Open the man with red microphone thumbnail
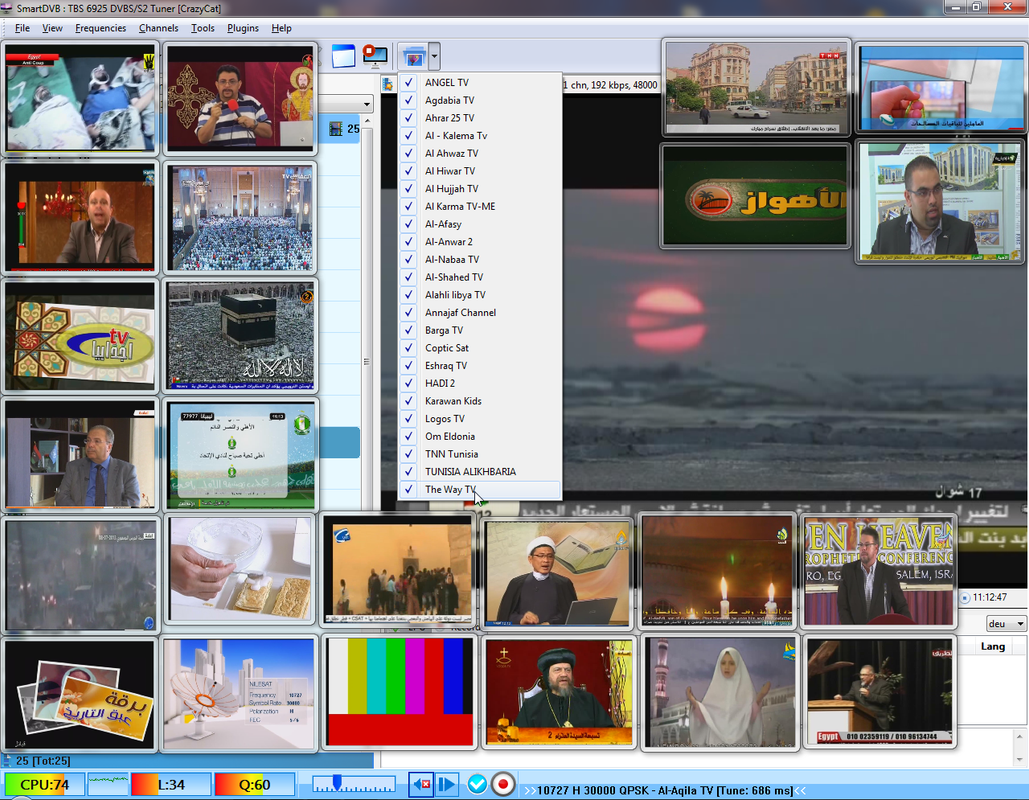The height and width of the screenshot is (800, 1029). [x=240, y=98]
